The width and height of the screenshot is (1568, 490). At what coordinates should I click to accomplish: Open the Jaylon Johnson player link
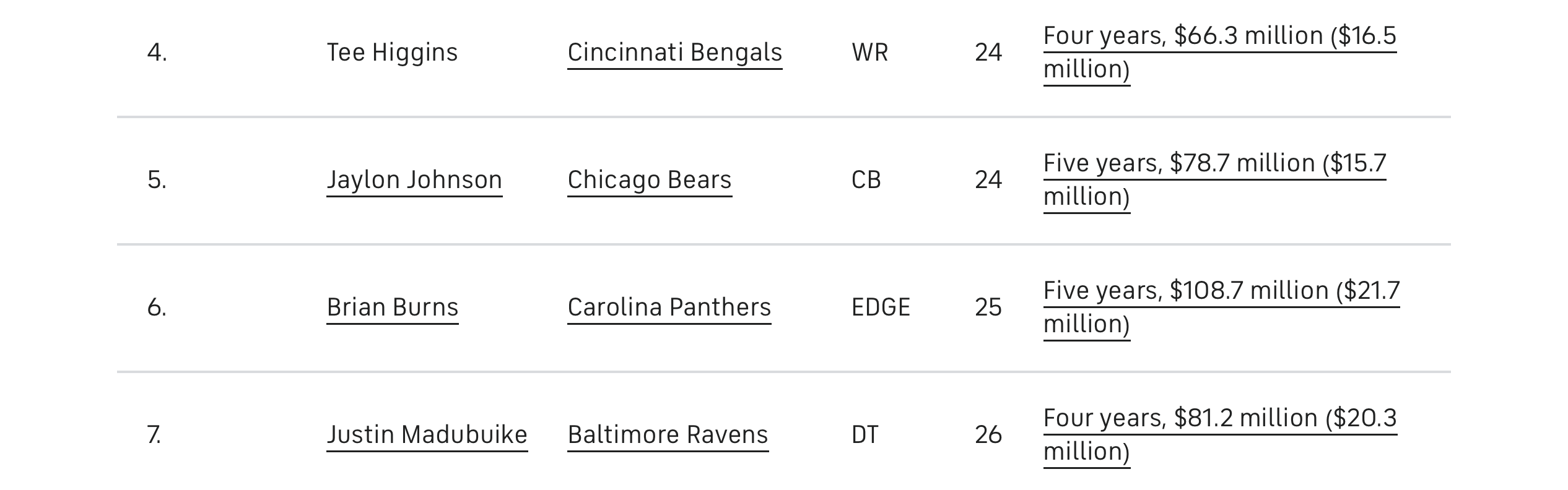click(x=414, y=180)
